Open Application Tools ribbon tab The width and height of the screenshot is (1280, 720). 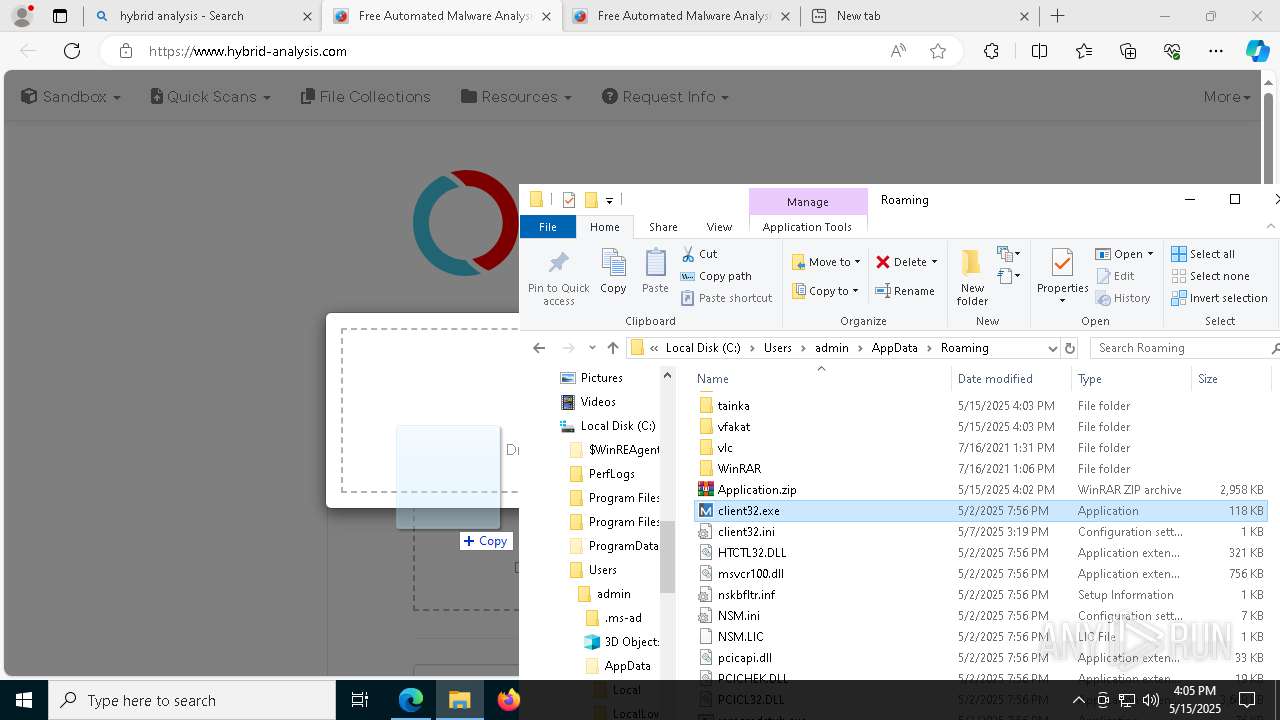tap(807, 227)
